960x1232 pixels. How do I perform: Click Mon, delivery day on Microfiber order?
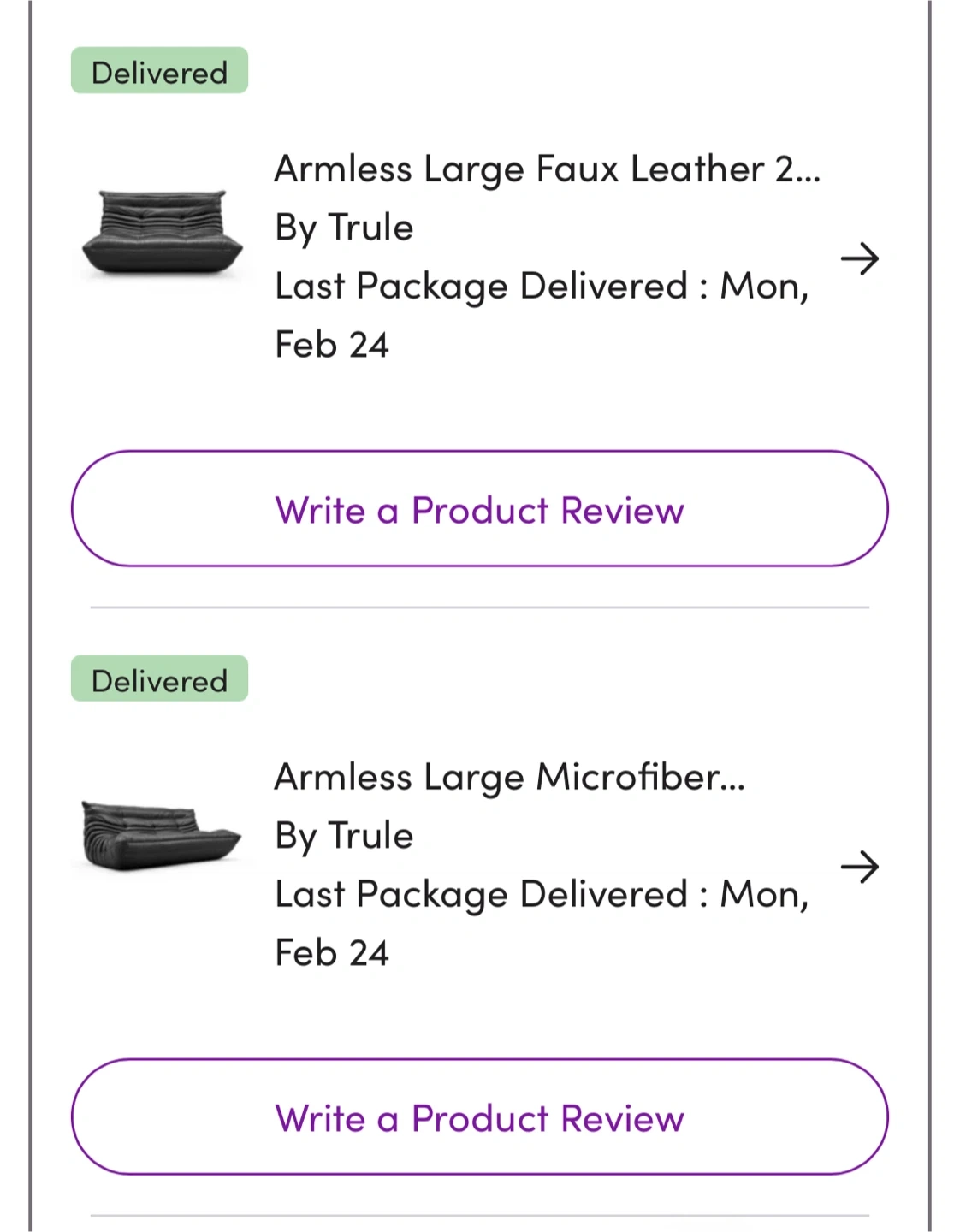[x=764, y=895]
